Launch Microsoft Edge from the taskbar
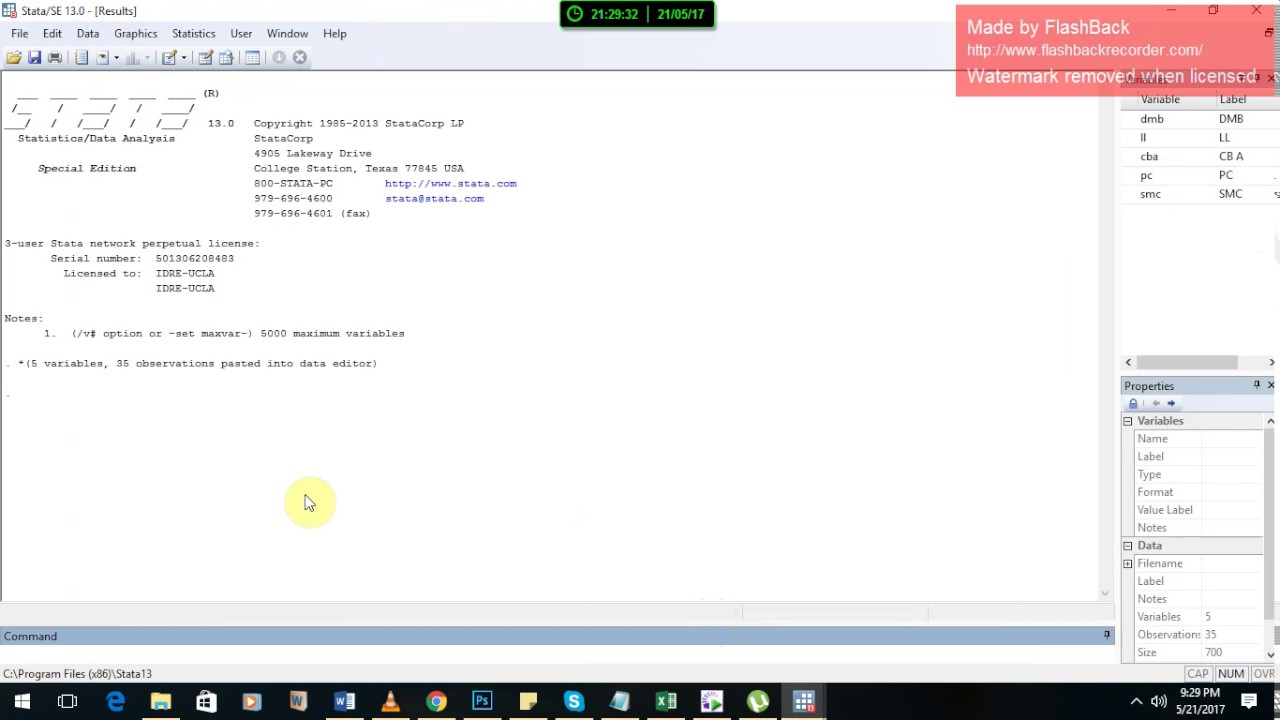The image size is (1280, 720). coord(115,701)
